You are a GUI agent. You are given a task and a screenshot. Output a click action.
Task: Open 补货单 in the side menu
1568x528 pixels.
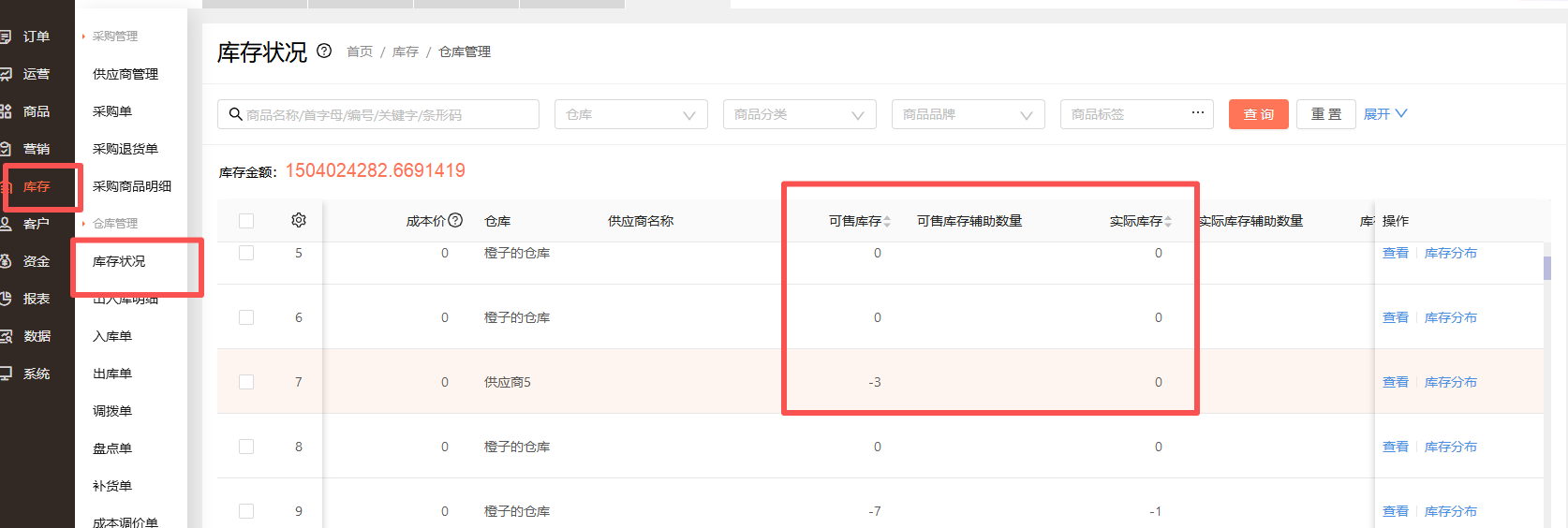(112, 486)
